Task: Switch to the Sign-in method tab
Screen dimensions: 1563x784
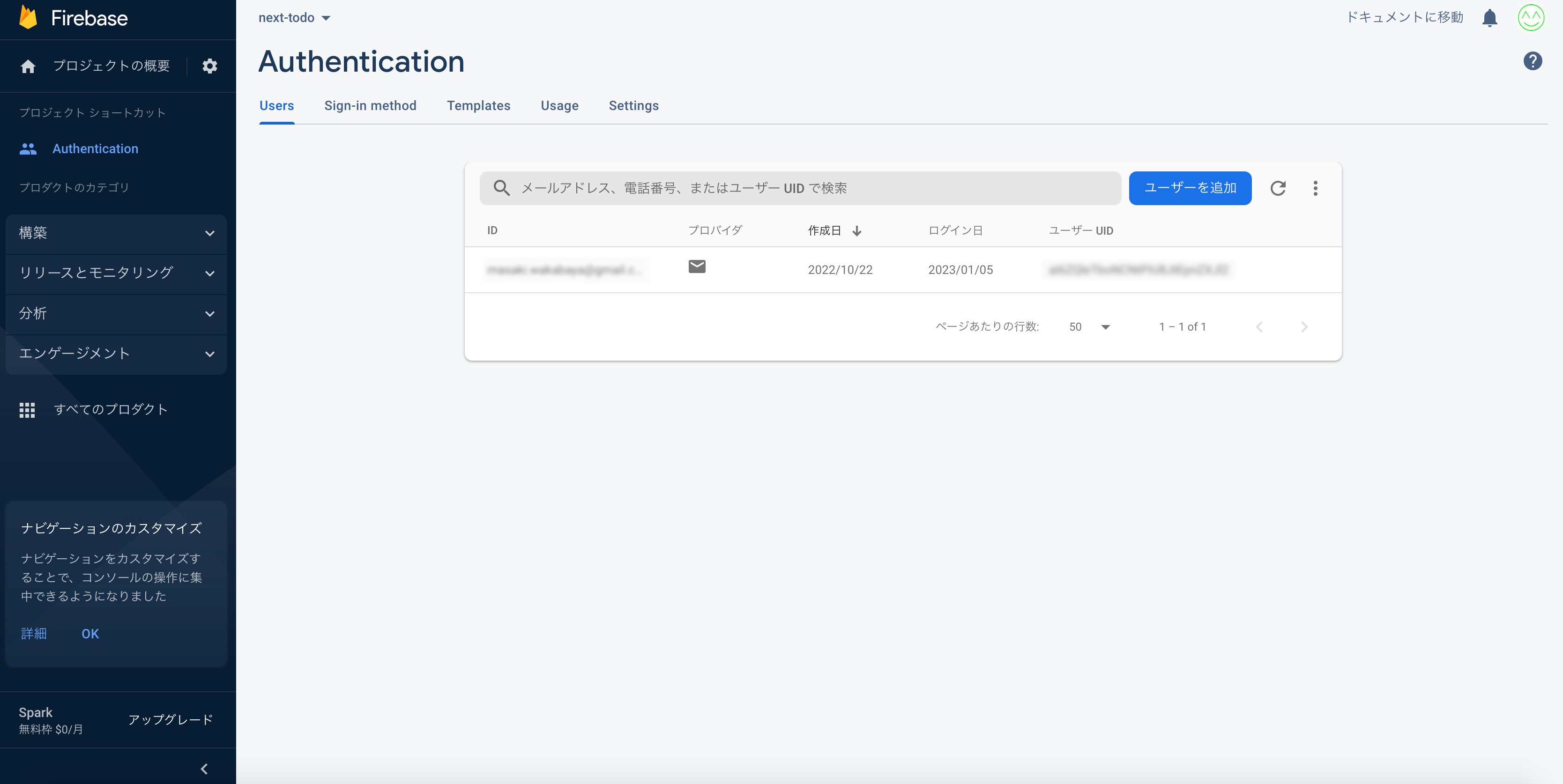Action: (371, 105)
